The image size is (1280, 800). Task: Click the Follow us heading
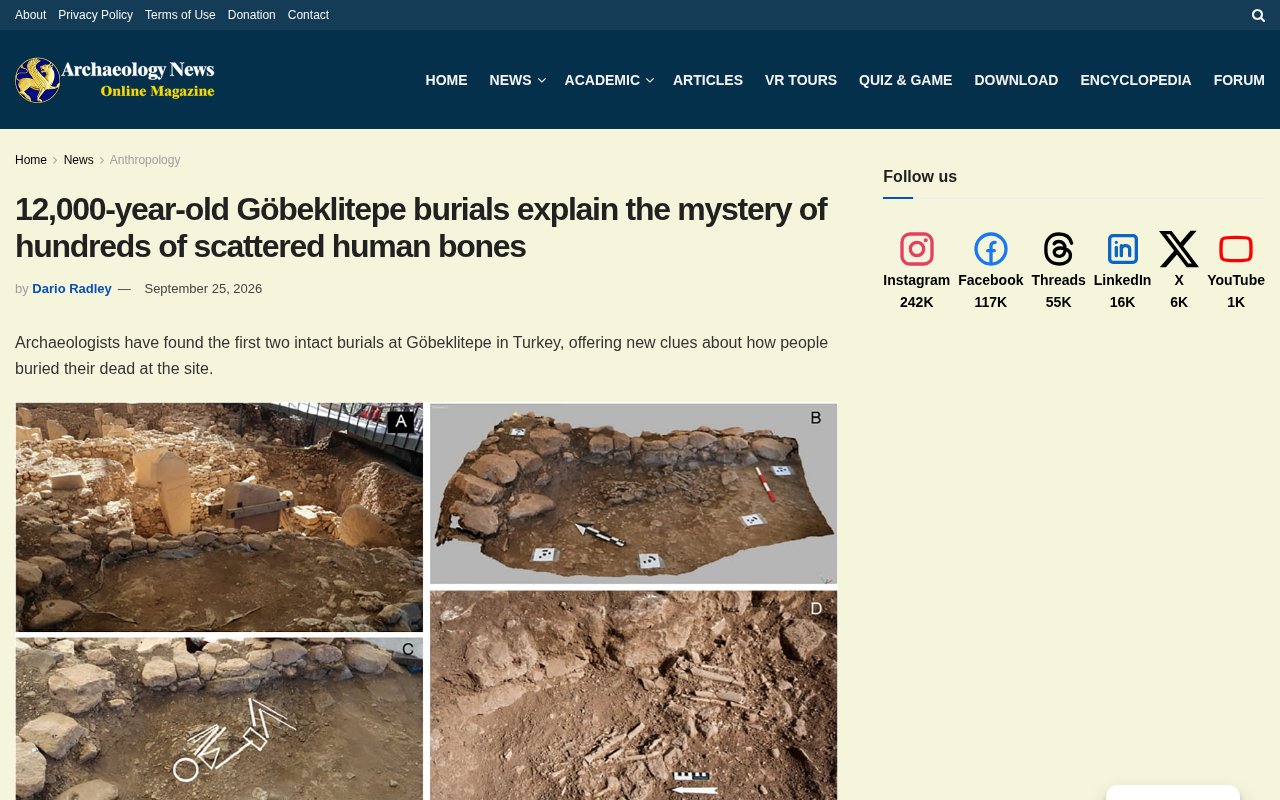[x=920, y=177]
